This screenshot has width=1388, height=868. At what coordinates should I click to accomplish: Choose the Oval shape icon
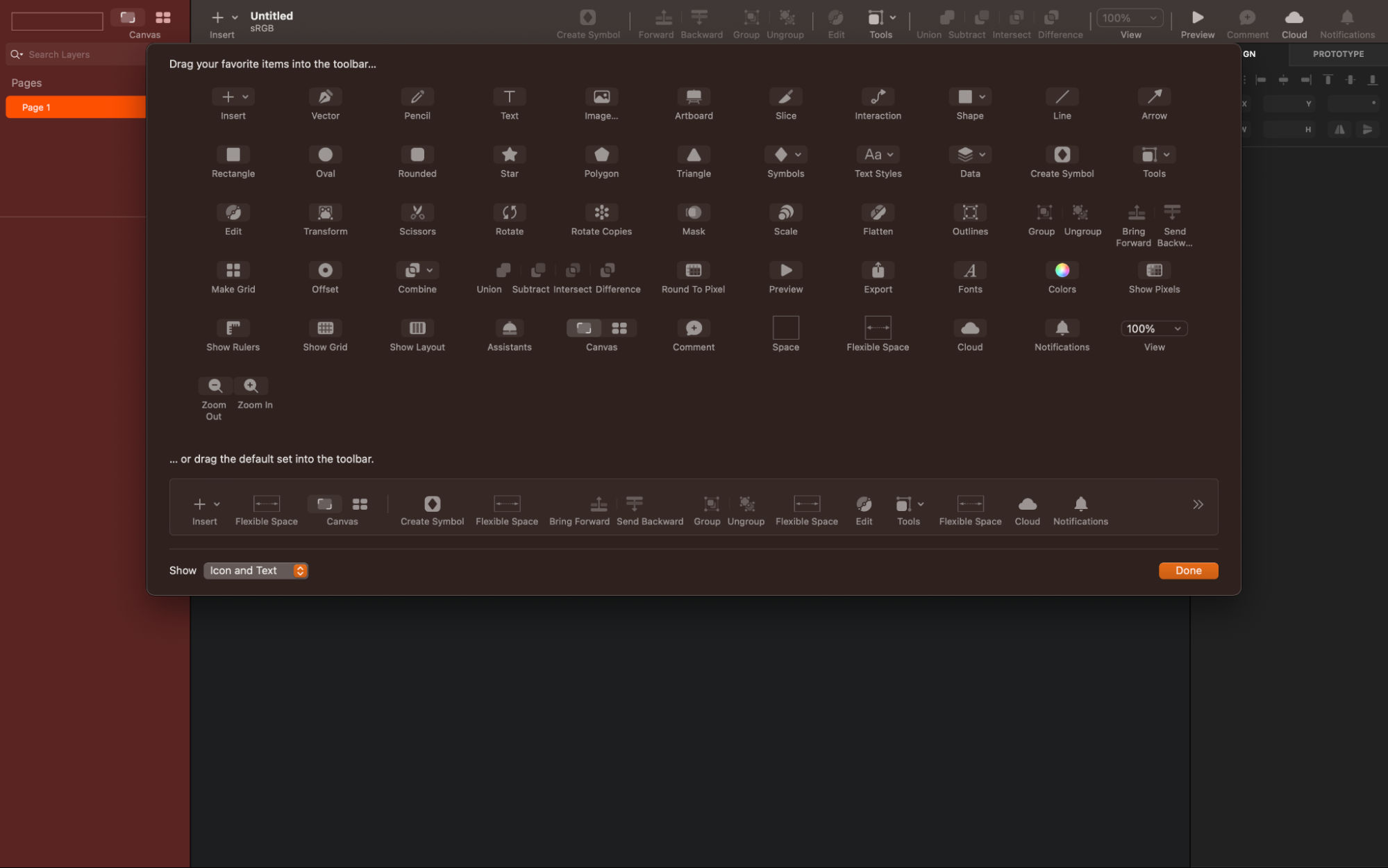click(x=325, y=154)
